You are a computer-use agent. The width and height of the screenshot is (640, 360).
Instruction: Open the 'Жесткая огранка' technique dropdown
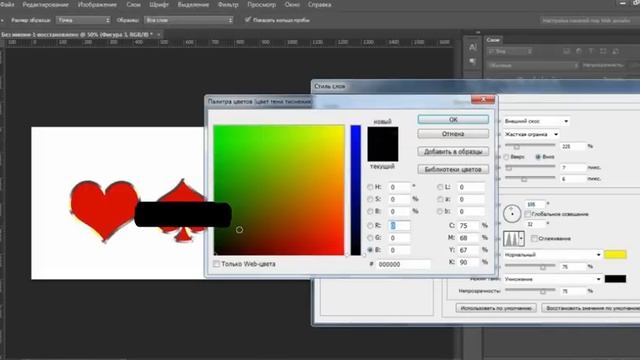pyautogui.click(x=531, y=134)
